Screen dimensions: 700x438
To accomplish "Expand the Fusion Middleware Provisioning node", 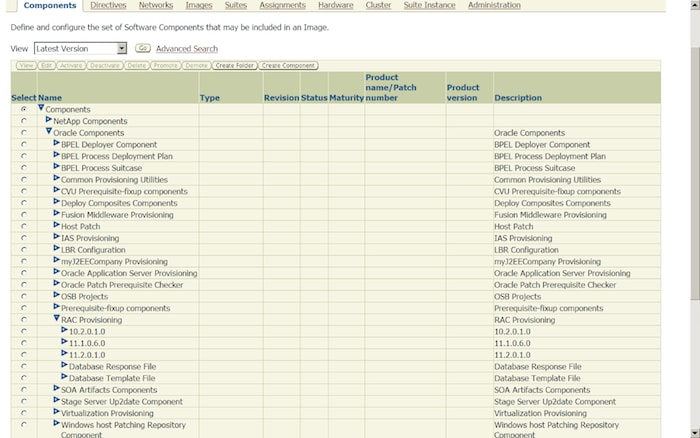I will (56, 213).
